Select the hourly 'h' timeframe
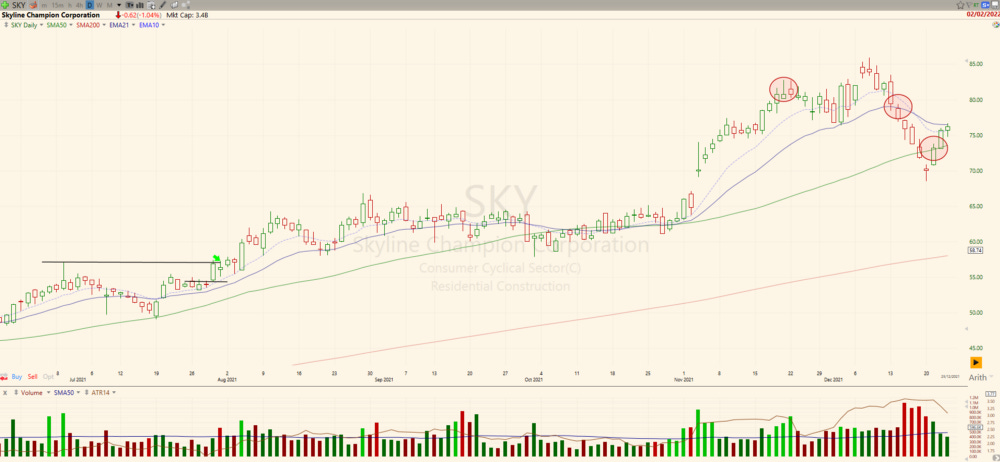This screenshot has width=1000, height=462. (x=70, y=5)
